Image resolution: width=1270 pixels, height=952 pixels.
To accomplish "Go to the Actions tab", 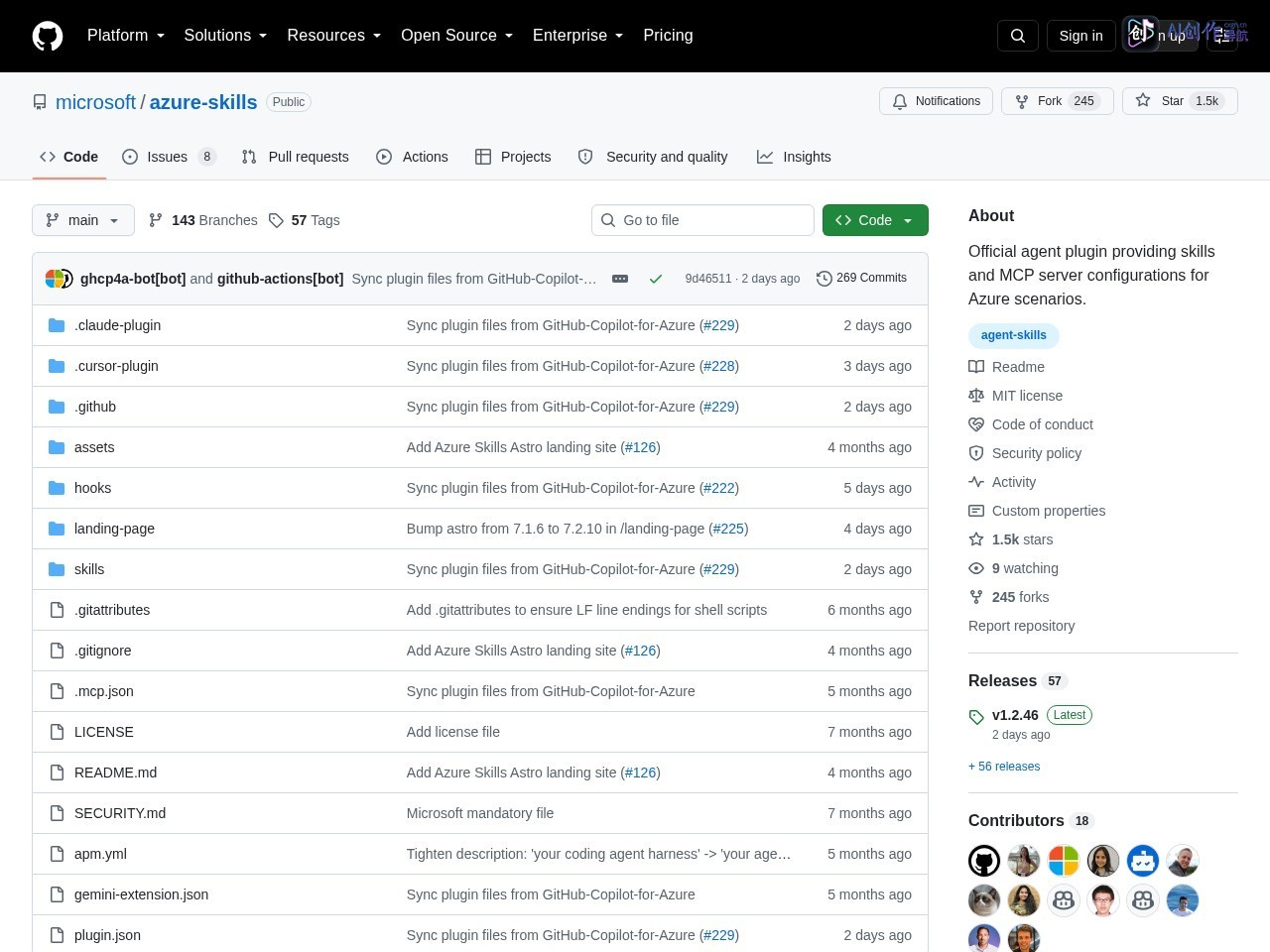I will tap(412, 157).
